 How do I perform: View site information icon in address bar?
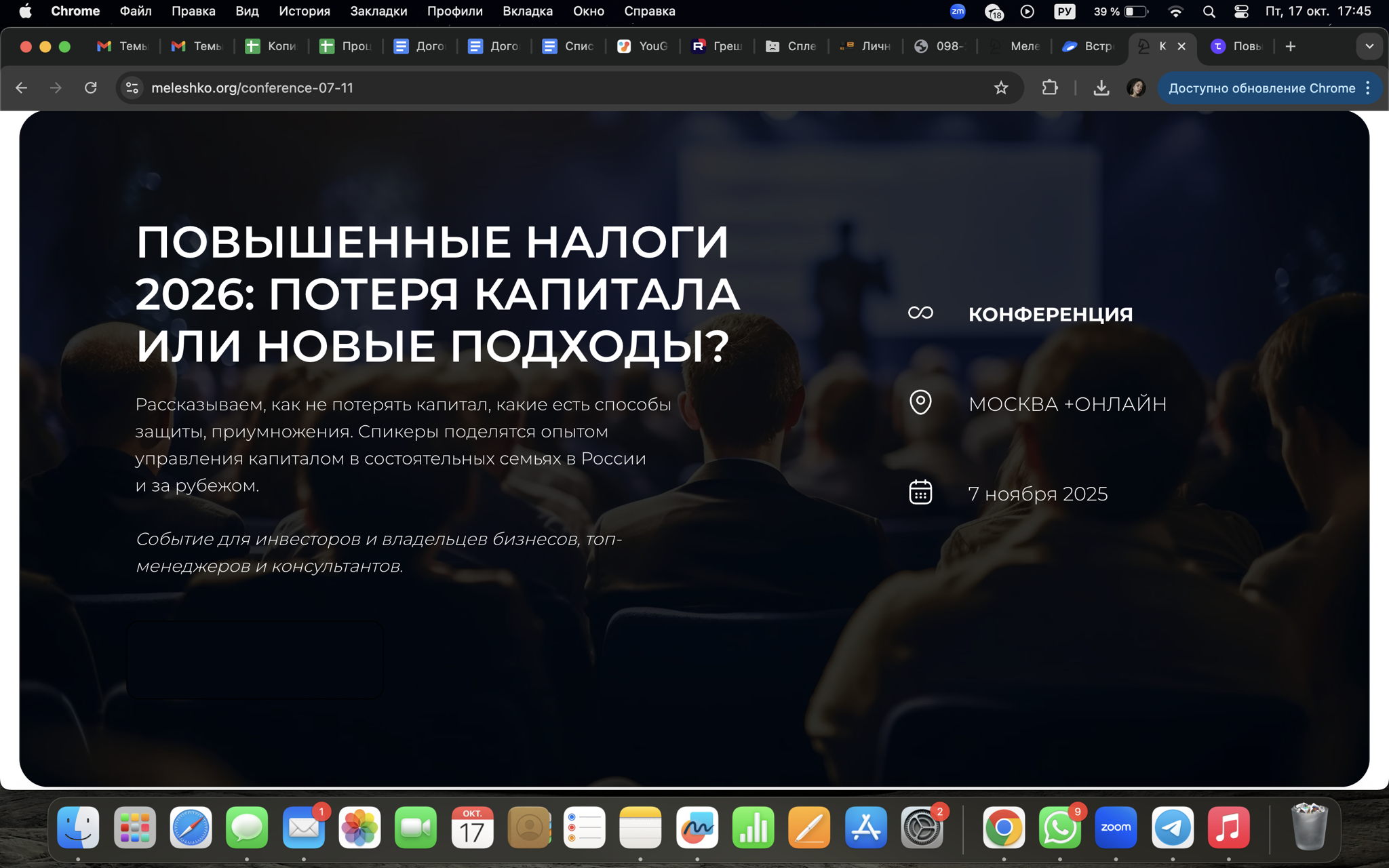(x=132, y=87)
